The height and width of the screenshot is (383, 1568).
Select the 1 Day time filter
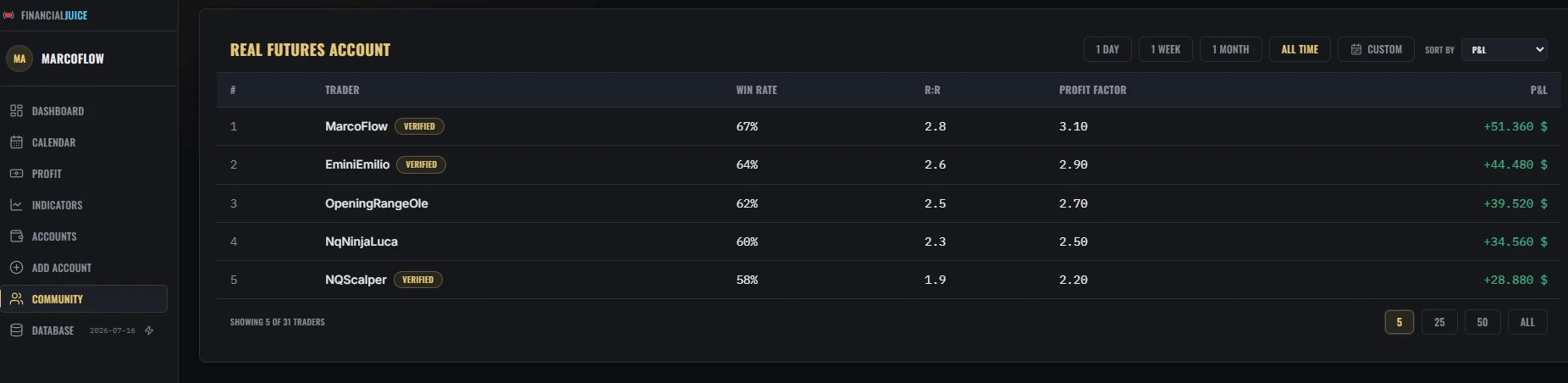[1107, 49]
